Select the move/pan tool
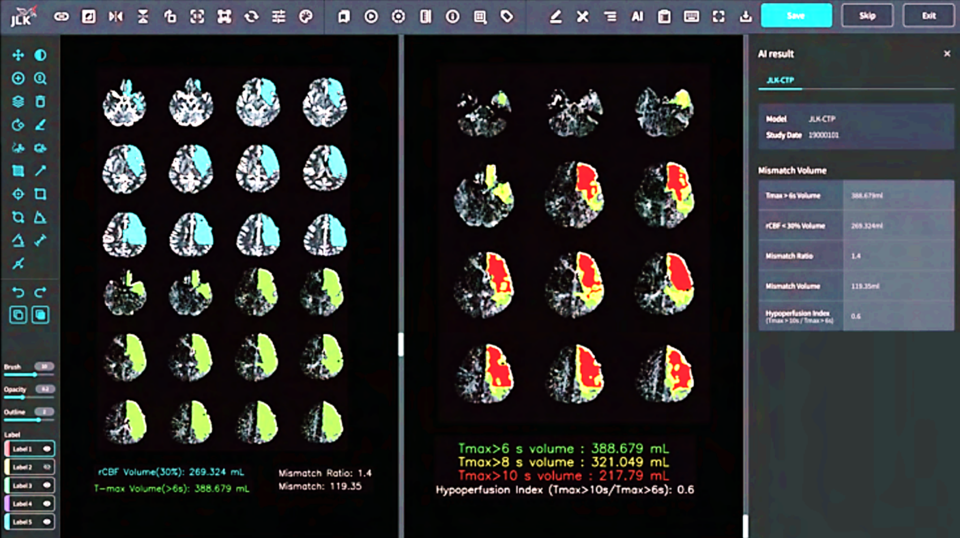Screen dimensions: 960x538 [x=18, y=55]
